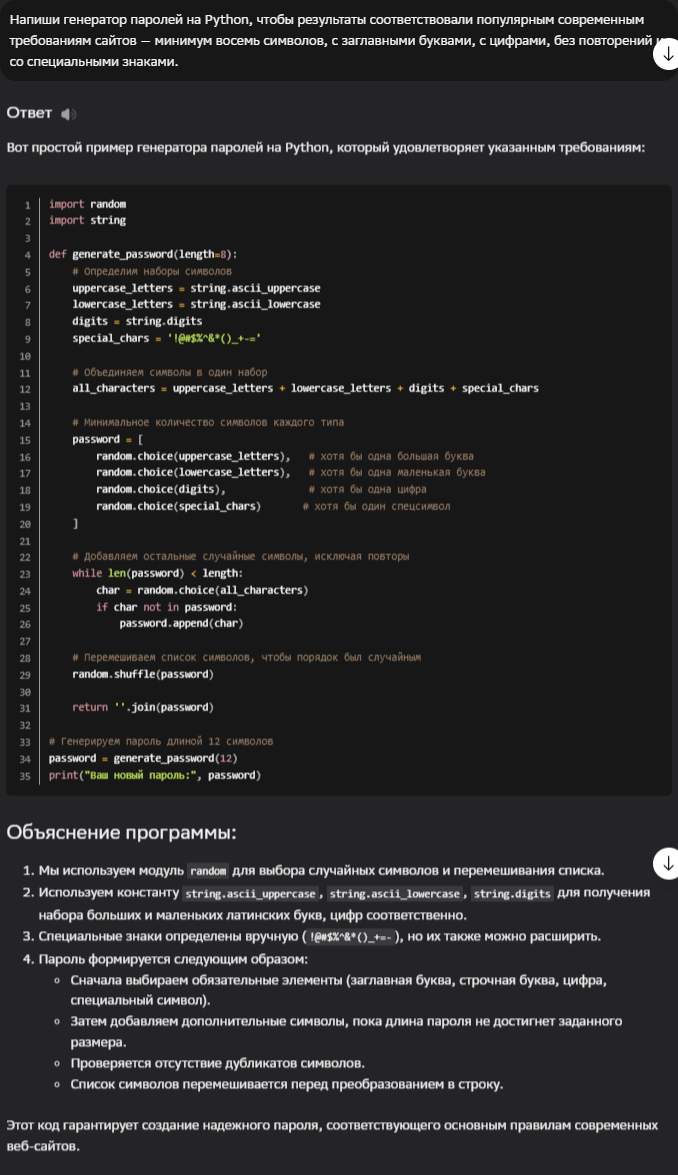
Task: Click the inline random code tag
Action: click(x=209, y=871)
